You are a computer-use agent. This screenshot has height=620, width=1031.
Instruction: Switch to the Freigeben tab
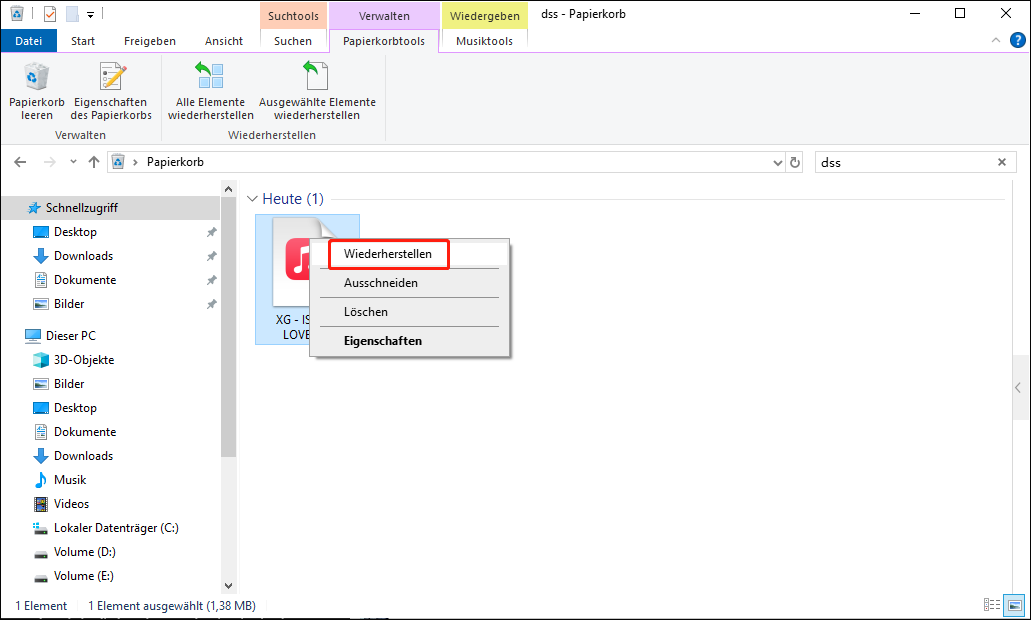tap(150, 41)
